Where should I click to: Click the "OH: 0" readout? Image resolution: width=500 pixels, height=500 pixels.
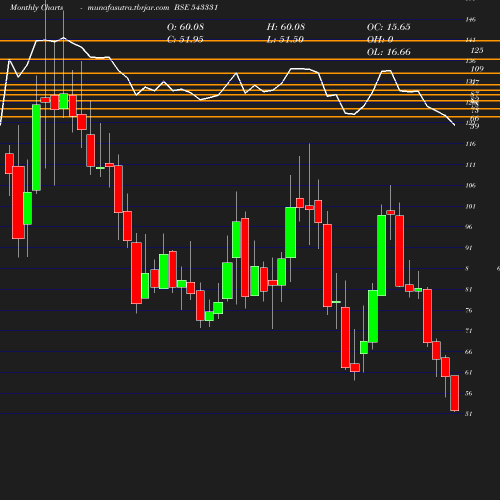[380, 39]
